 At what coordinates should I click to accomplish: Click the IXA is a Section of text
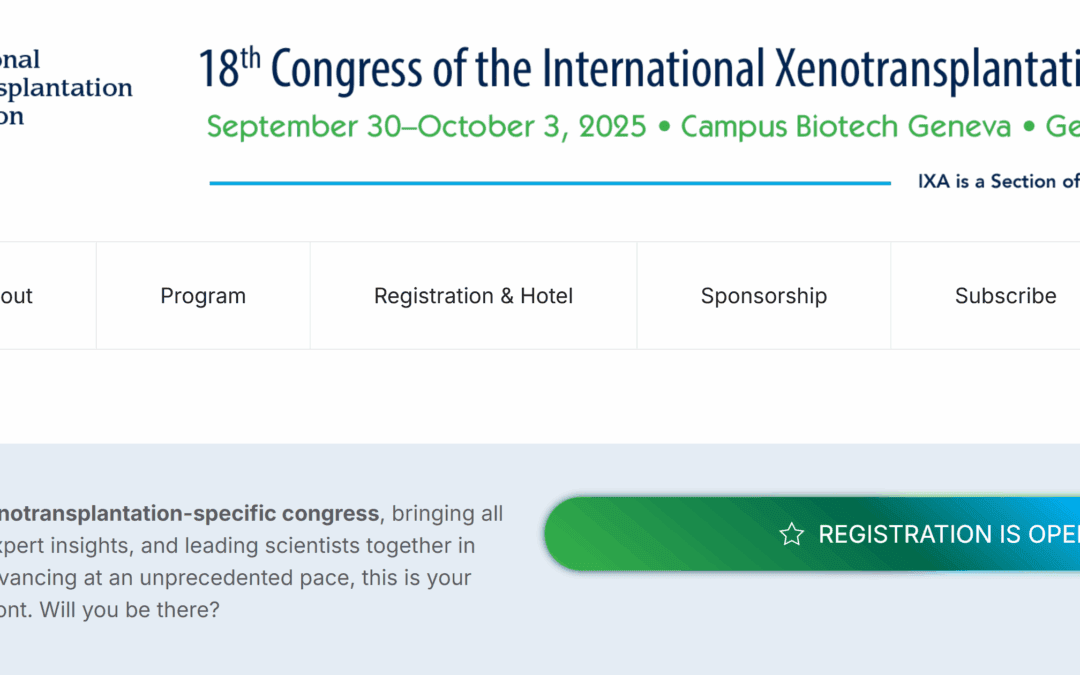coord(998,181)
